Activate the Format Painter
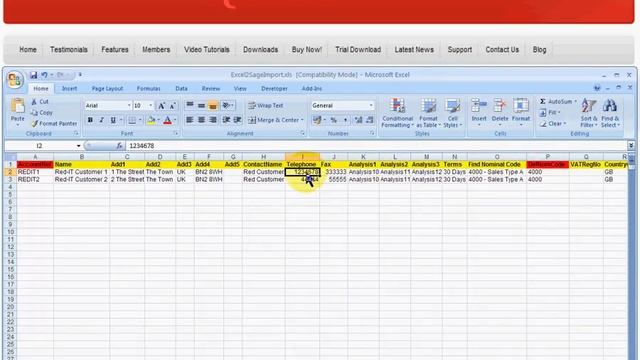The height and width of the screenshot is (360, 640). tap(54, 123)
